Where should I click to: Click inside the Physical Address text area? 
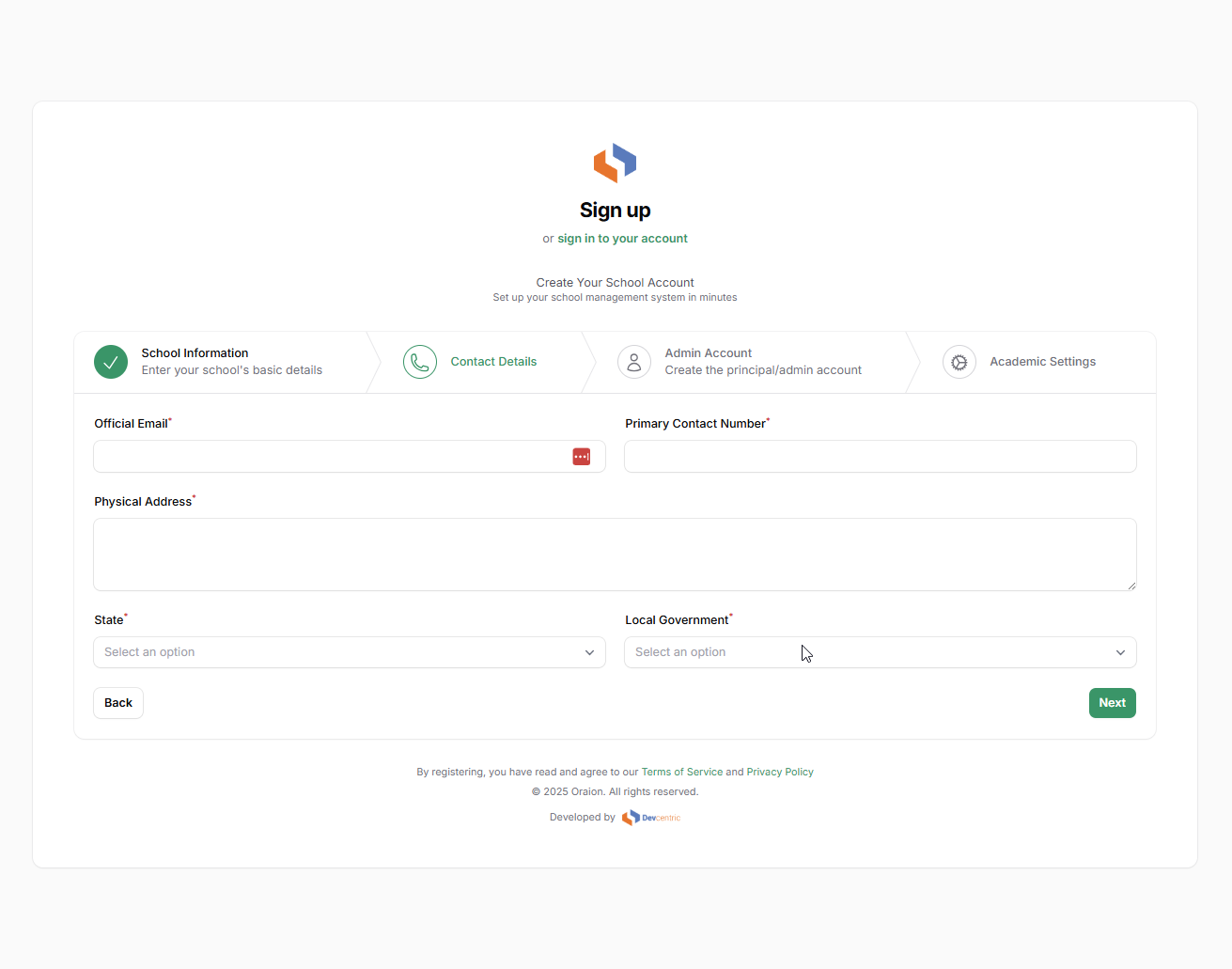click(x=615, y=555)
